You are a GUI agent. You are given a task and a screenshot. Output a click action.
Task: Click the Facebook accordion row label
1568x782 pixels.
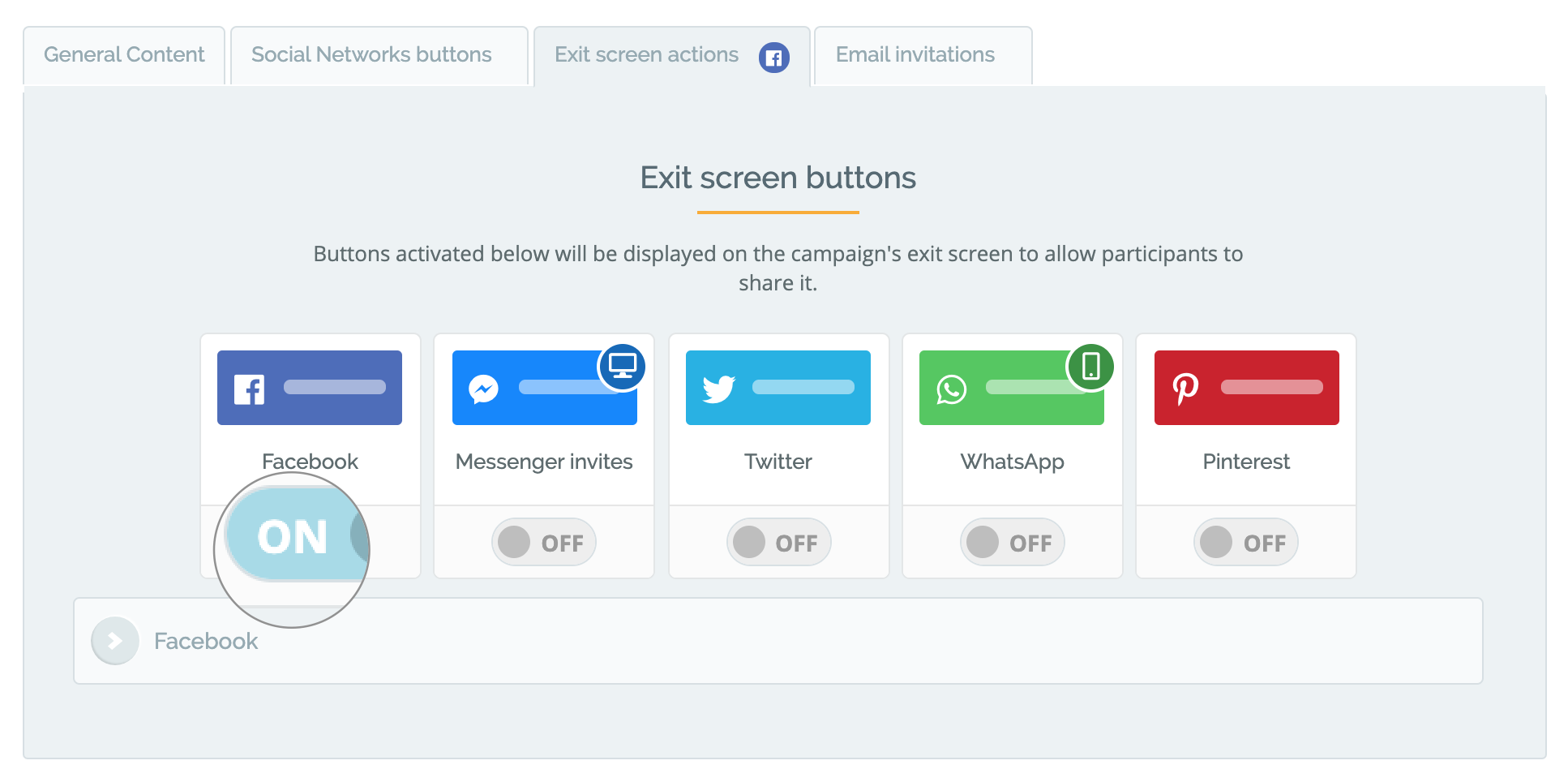[206, 641]
